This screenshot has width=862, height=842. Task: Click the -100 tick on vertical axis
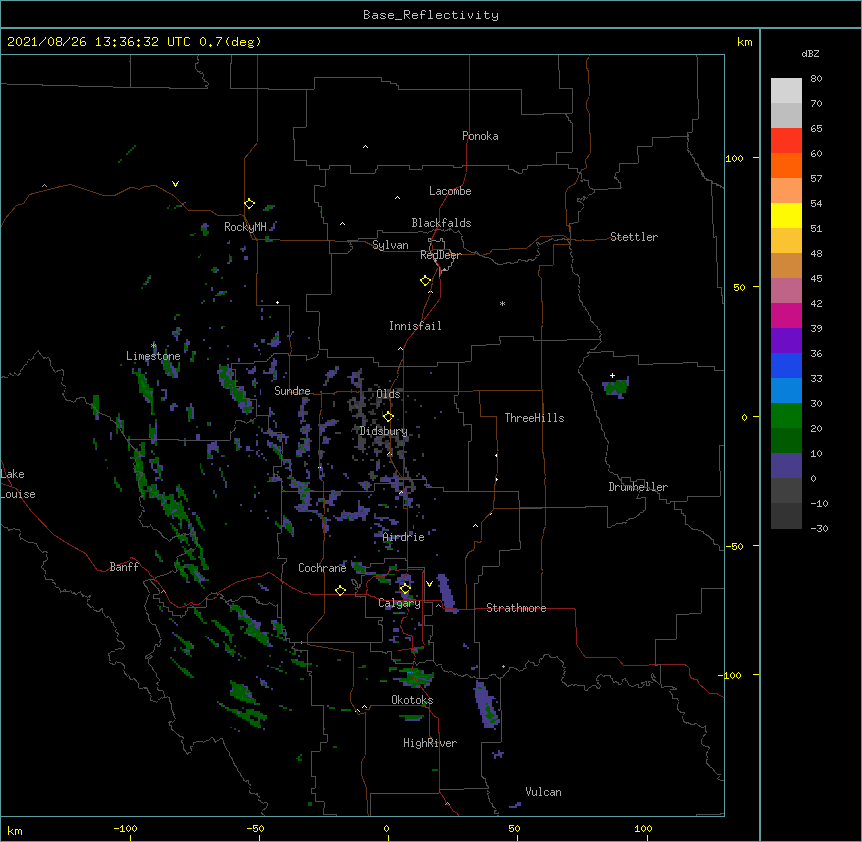click(x=731, y=675)
